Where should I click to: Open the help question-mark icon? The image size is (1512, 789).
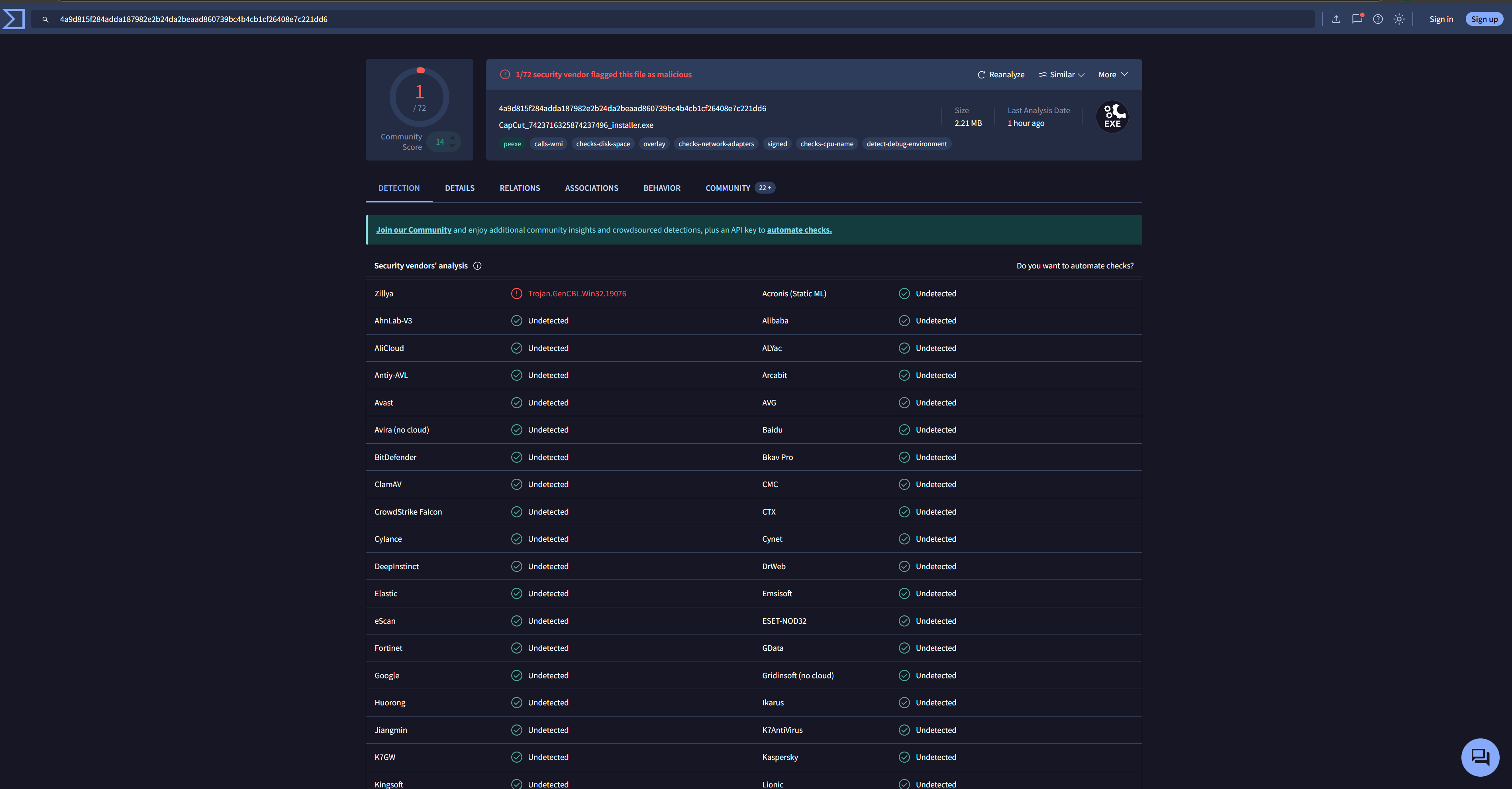tap(1378, 18)
